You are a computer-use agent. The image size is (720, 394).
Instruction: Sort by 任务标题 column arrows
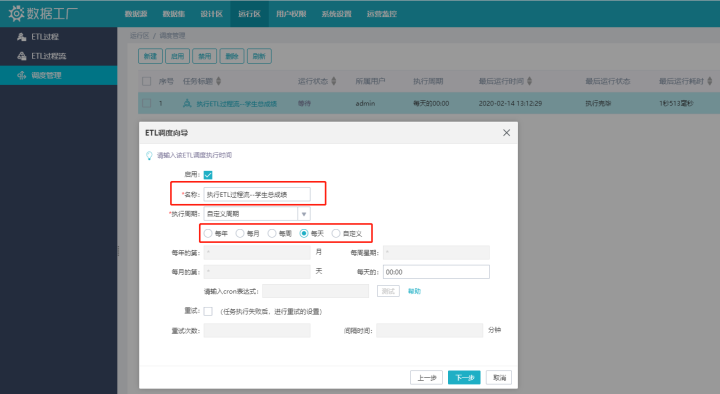coord(219,81)
